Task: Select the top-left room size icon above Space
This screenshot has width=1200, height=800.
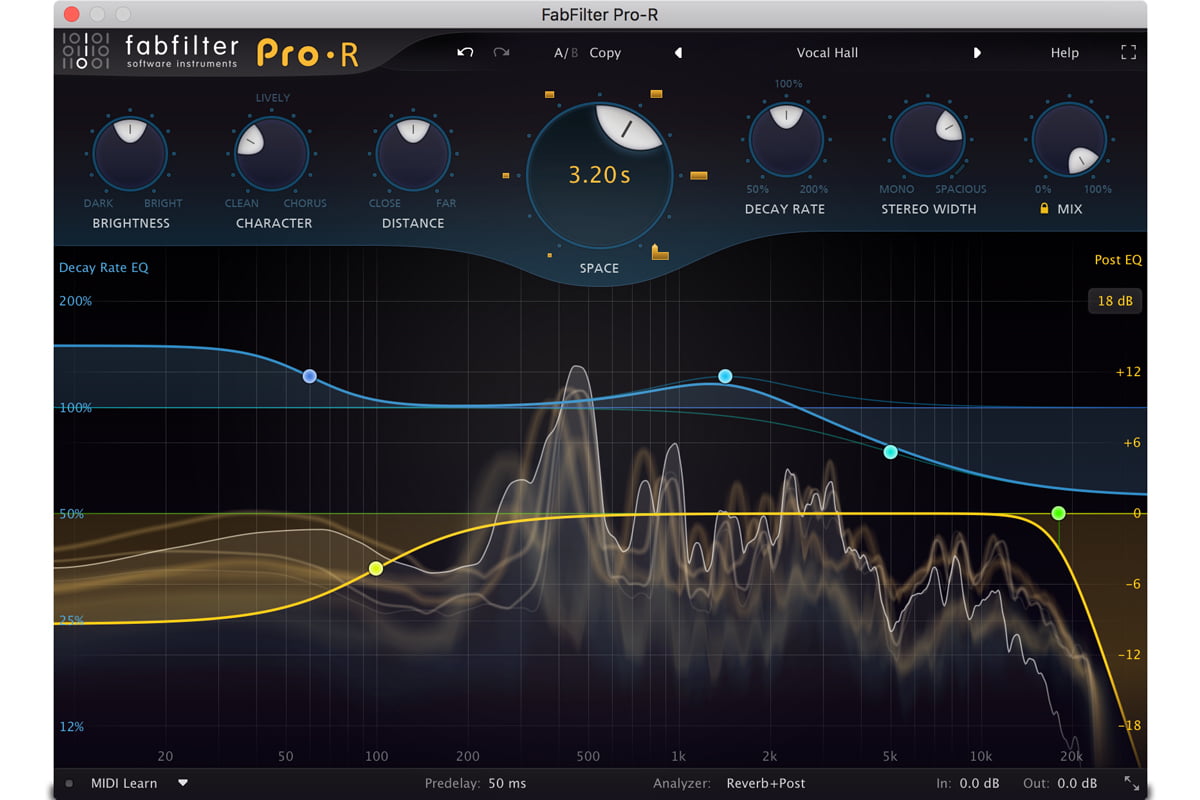Action: pyautogui.click(x=549, y=95)
